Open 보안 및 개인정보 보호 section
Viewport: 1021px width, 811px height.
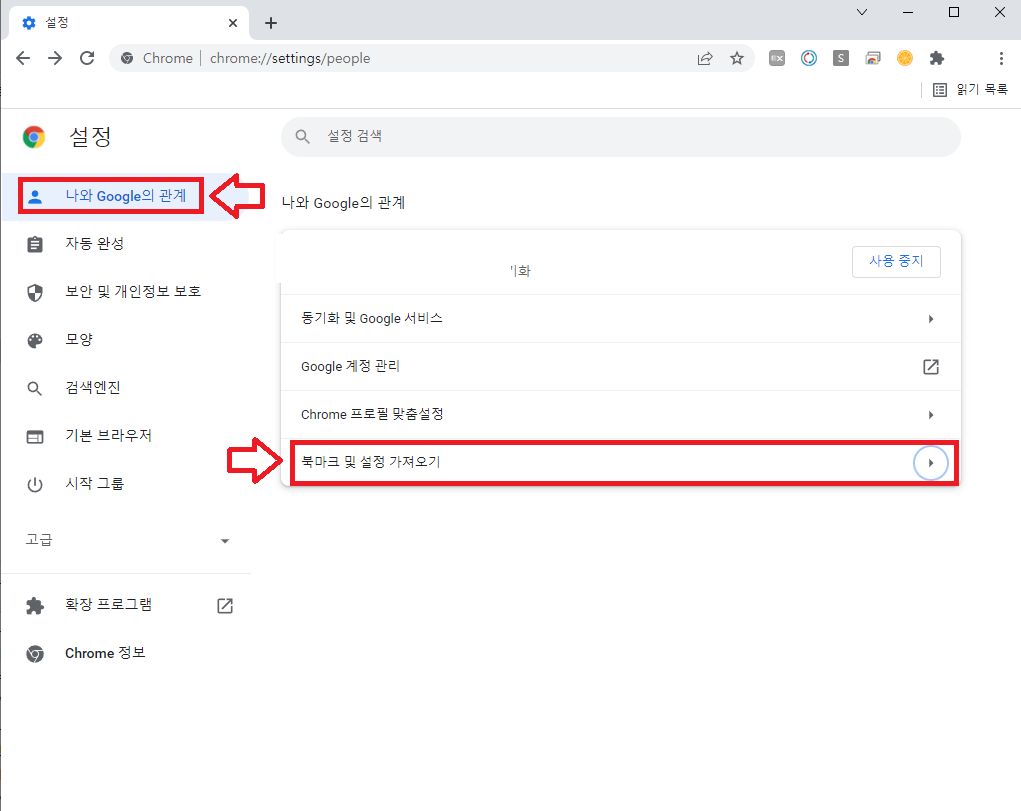125,292
